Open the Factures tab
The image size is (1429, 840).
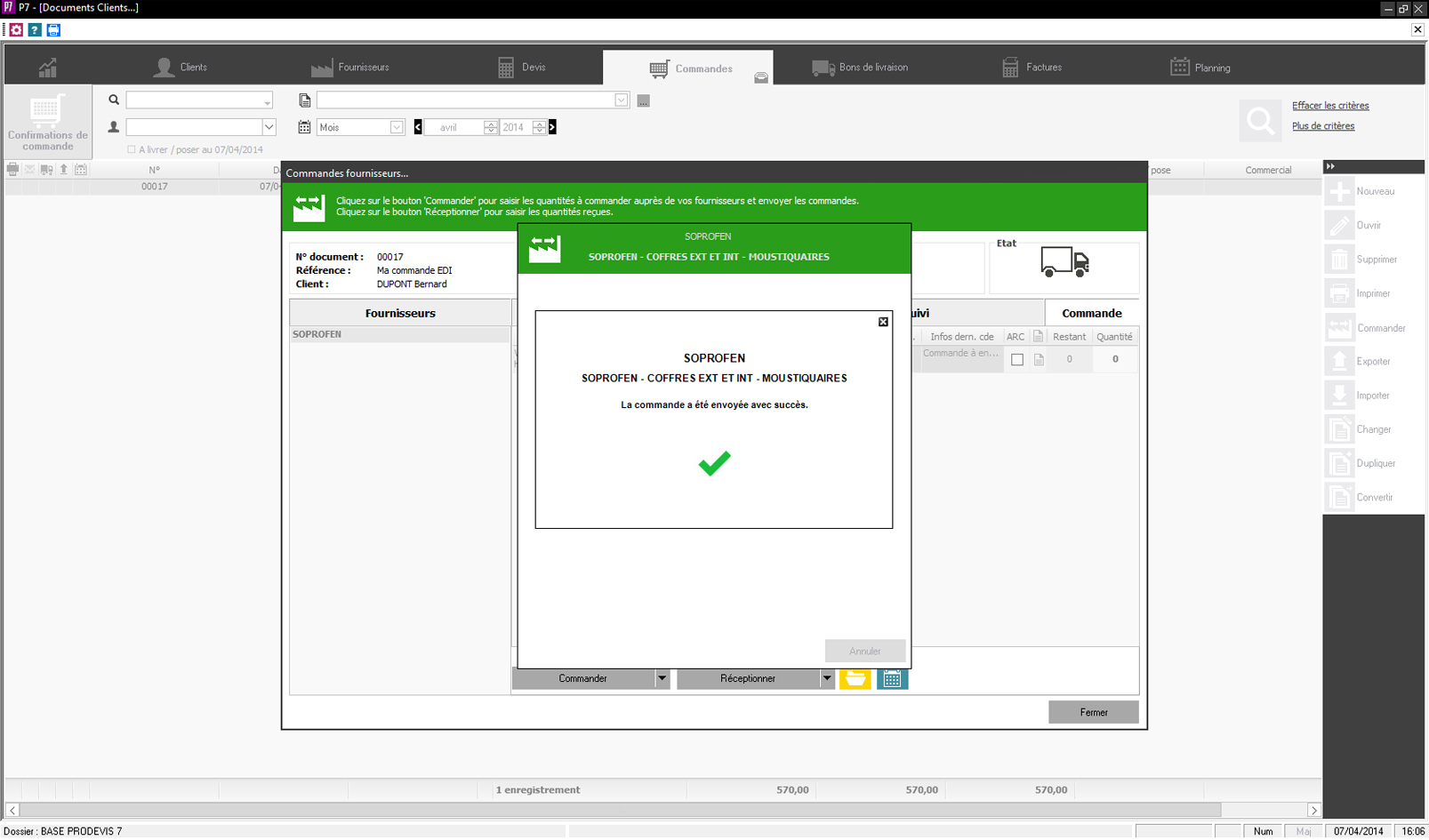click(1032, 68)
